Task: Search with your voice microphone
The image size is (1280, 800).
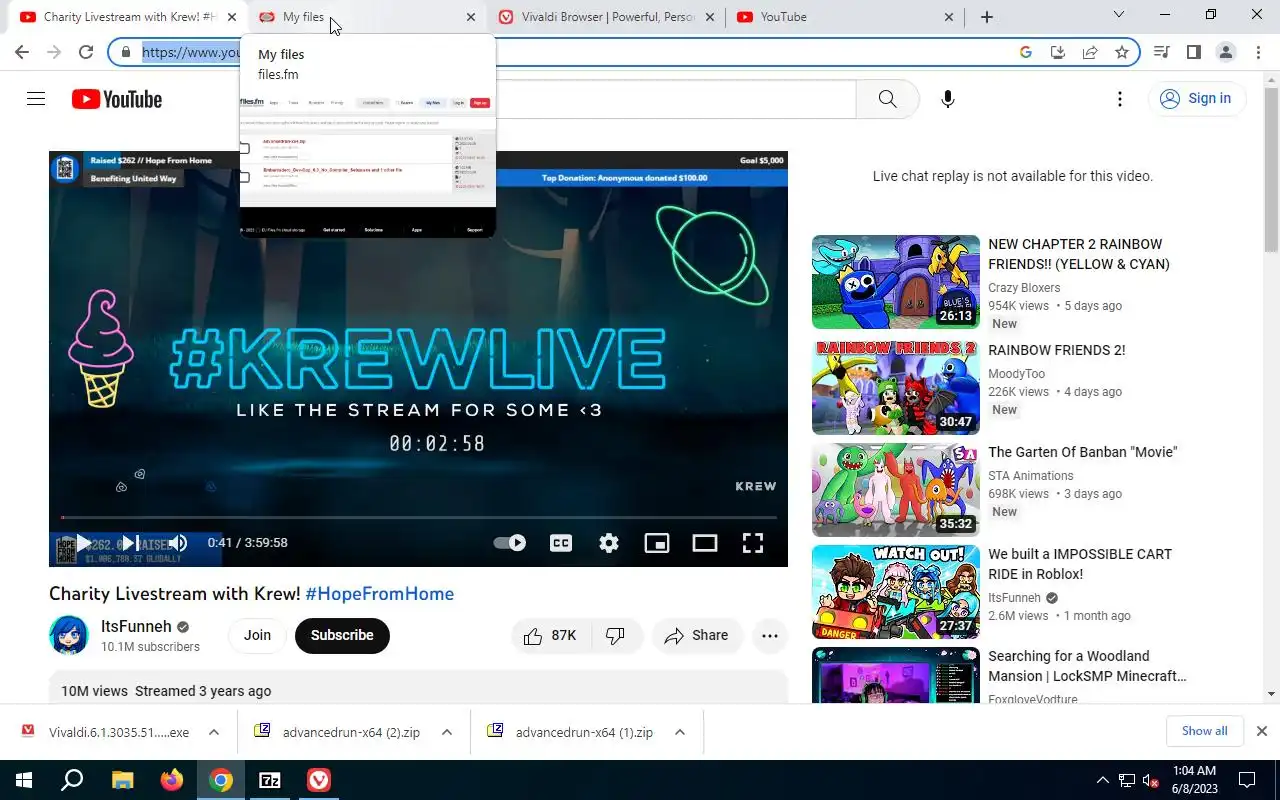Action: coord(948,98)
